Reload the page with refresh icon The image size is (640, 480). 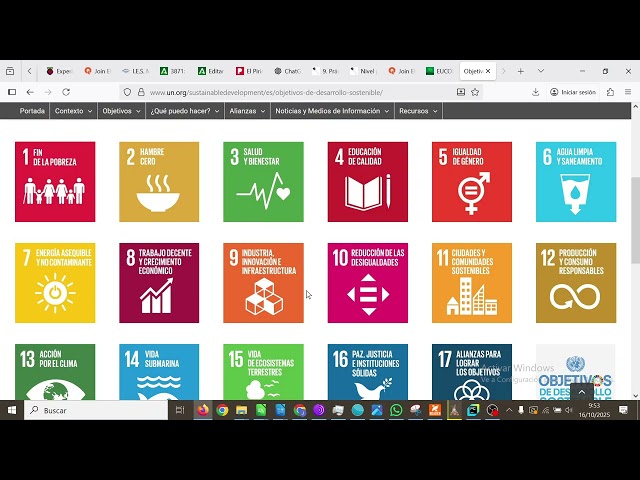[66, 92]
